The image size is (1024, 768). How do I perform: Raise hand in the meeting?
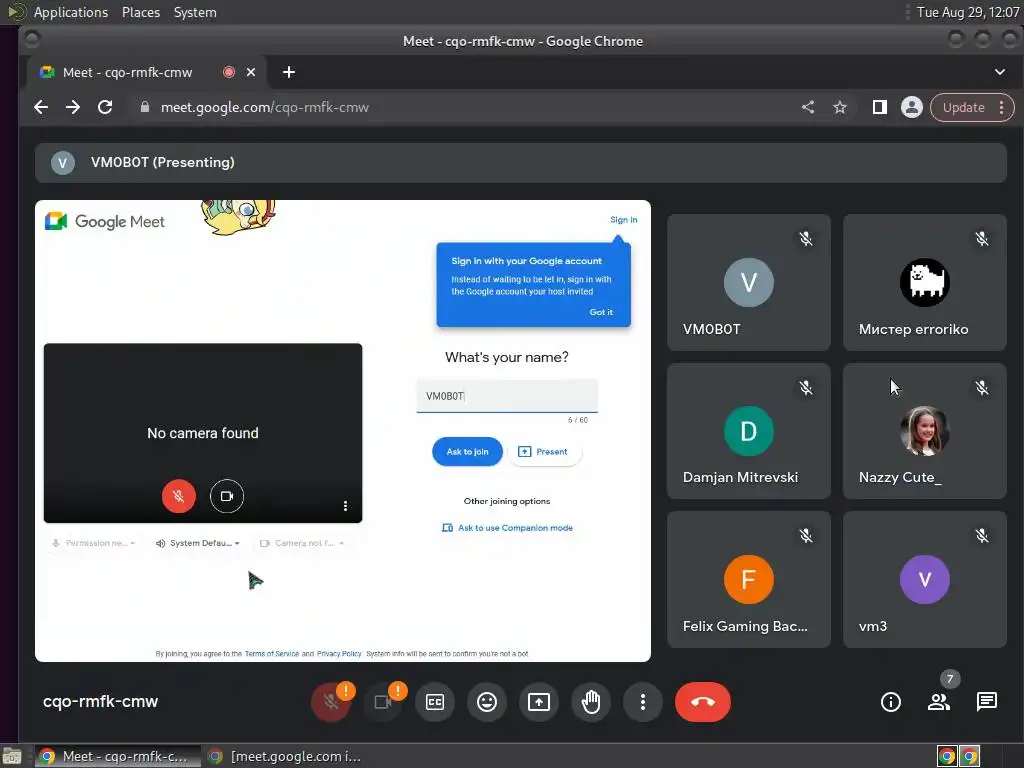click(x=591, y=702)
